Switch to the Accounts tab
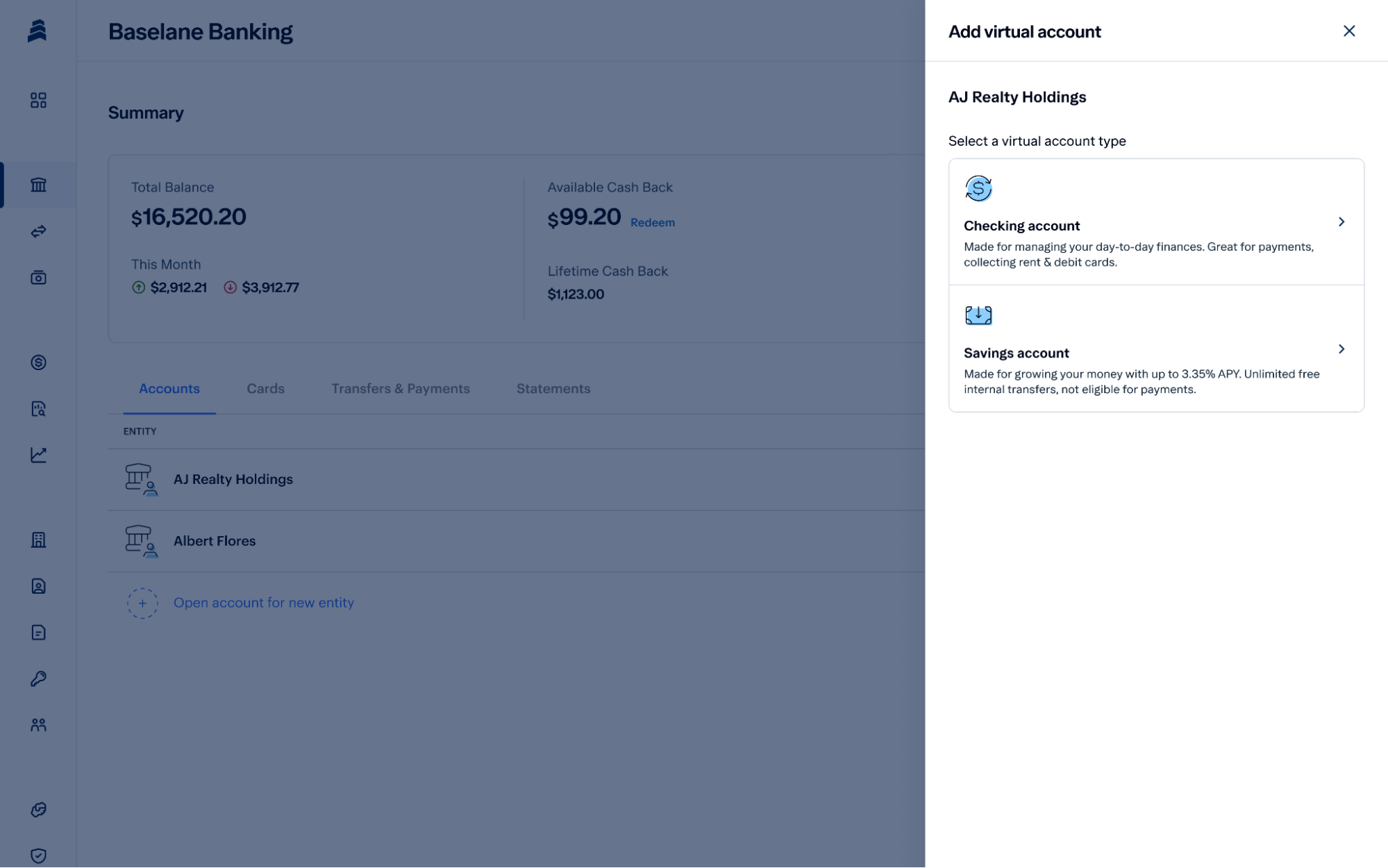 click(x=169, y=389)
